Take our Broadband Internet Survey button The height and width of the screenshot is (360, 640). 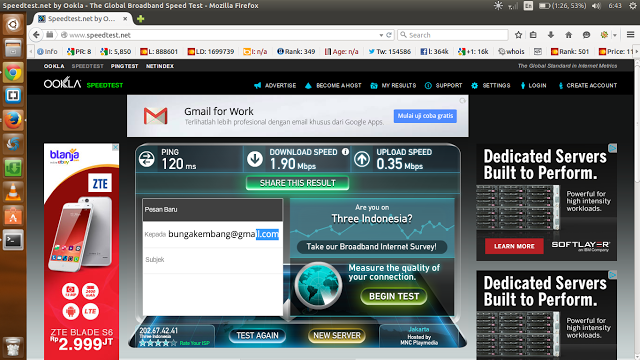(371, 247)
